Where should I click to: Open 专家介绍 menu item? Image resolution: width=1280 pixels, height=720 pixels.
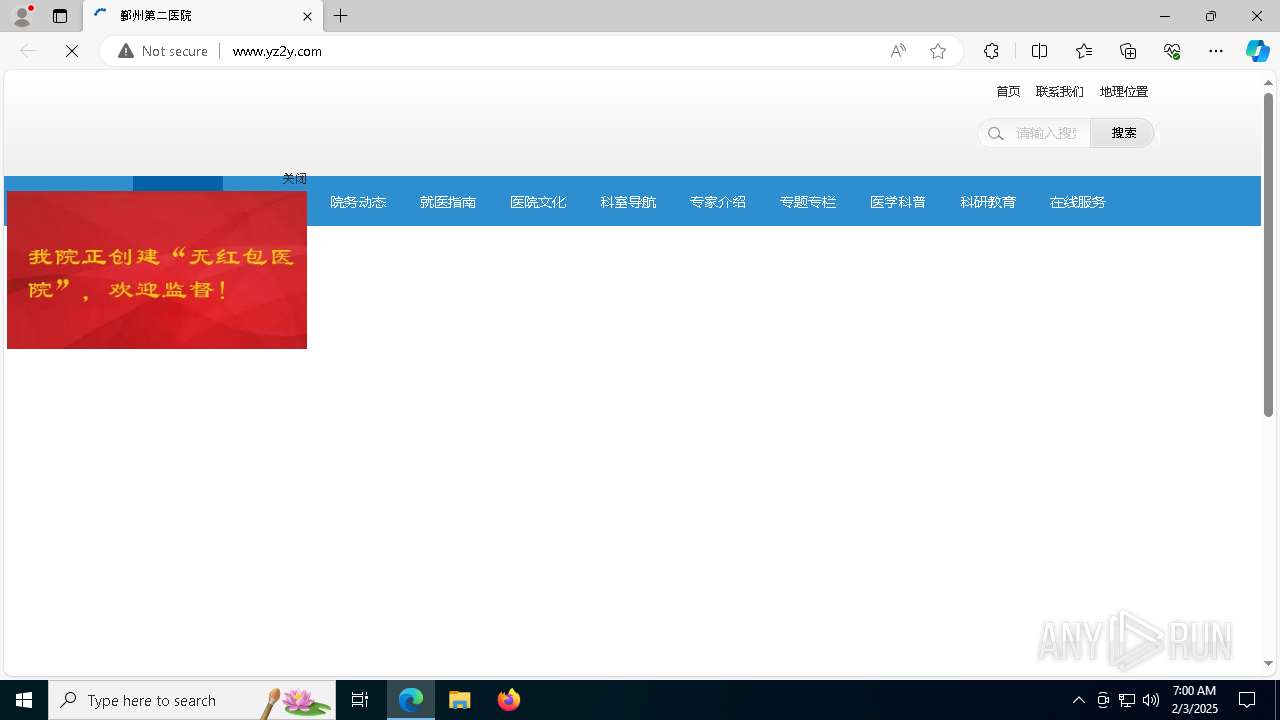point(718,202)
